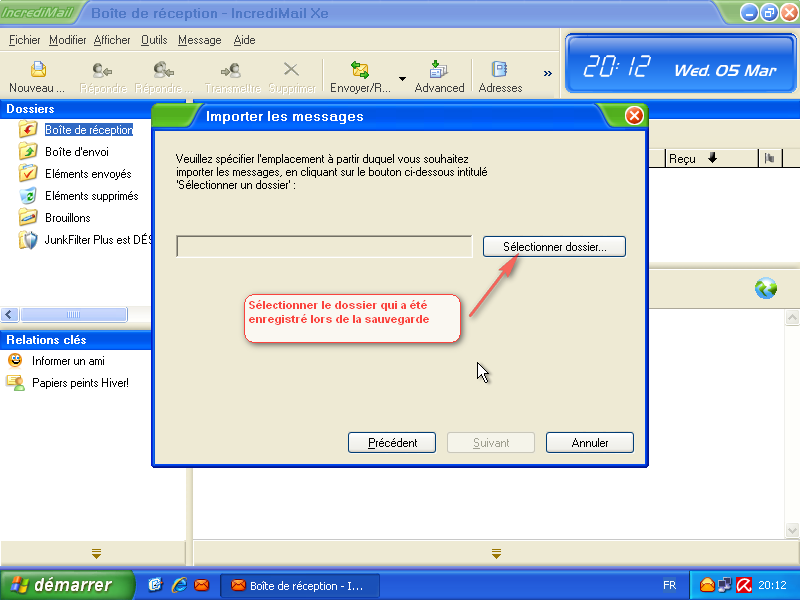Click the JunkFilter Plus shield icon
The height and width of the screenshot is (600, 800).
pyautogui.click(x=28, y=239)
